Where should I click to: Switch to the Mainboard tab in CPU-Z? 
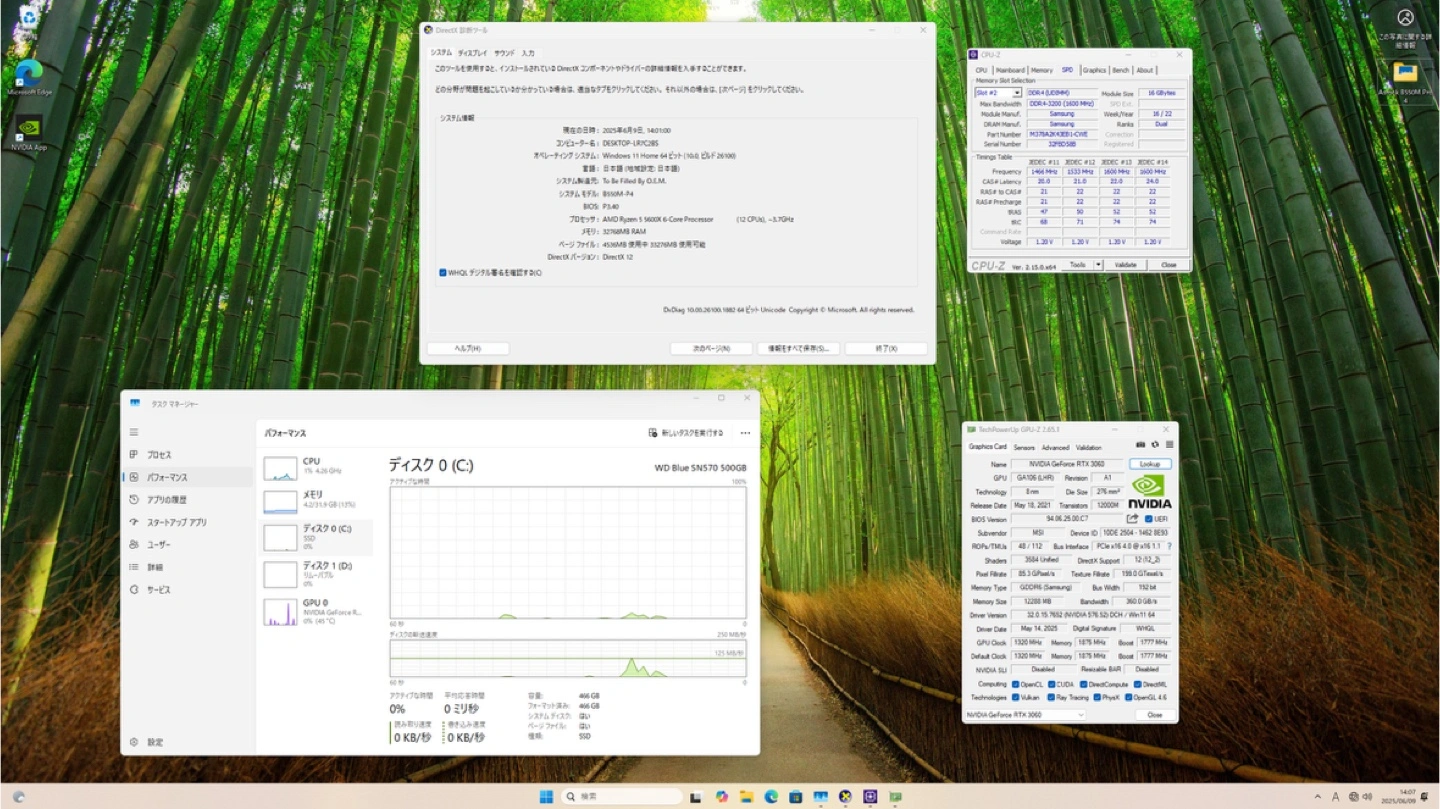1009,70
